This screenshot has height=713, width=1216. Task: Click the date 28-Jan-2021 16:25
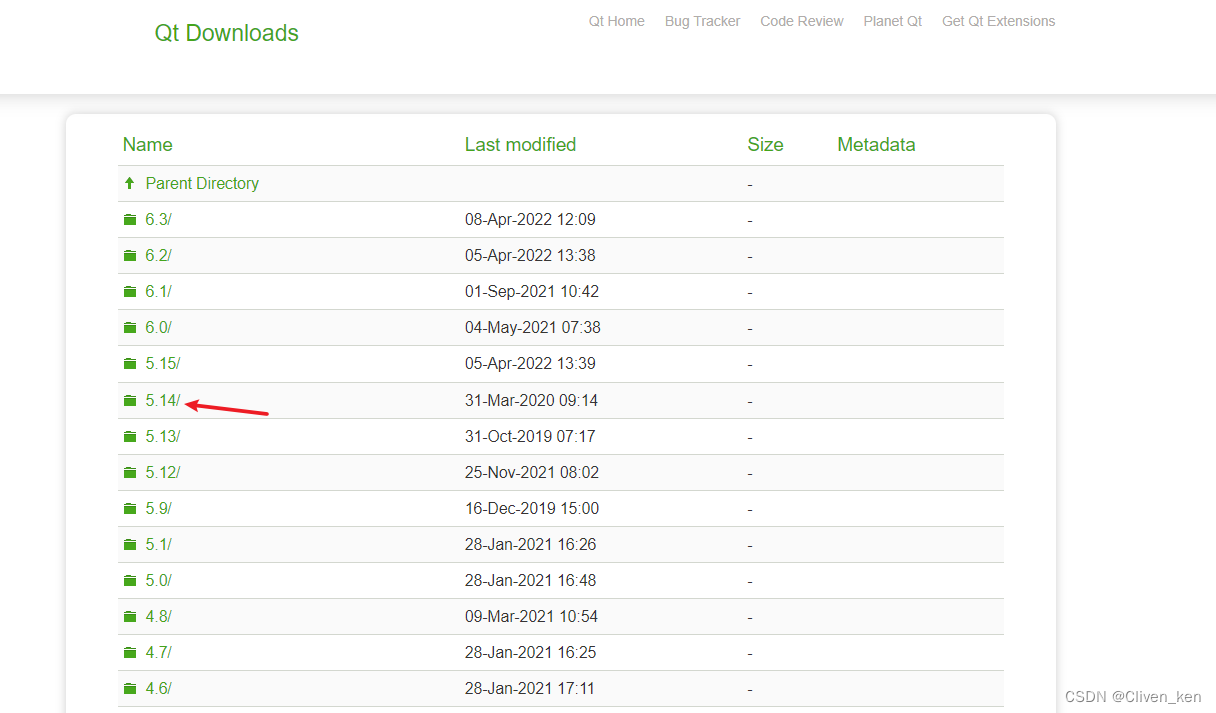click(x=531, y=652)
